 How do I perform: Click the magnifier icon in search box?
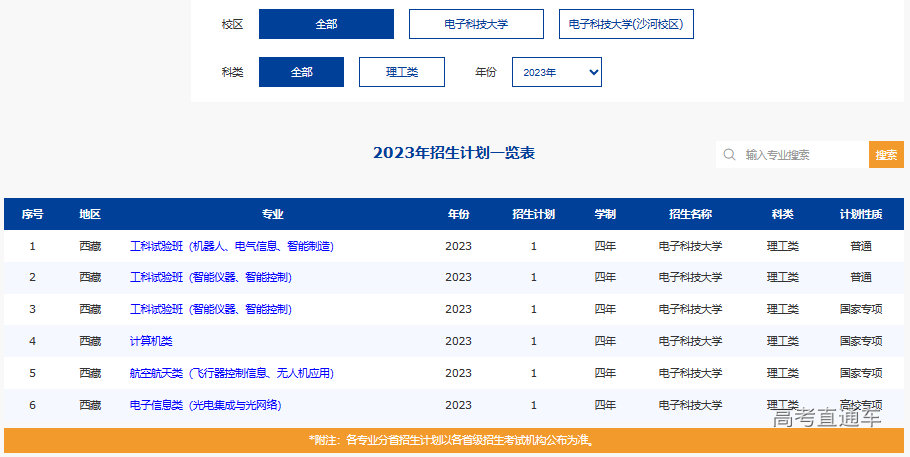click(729, 155)
